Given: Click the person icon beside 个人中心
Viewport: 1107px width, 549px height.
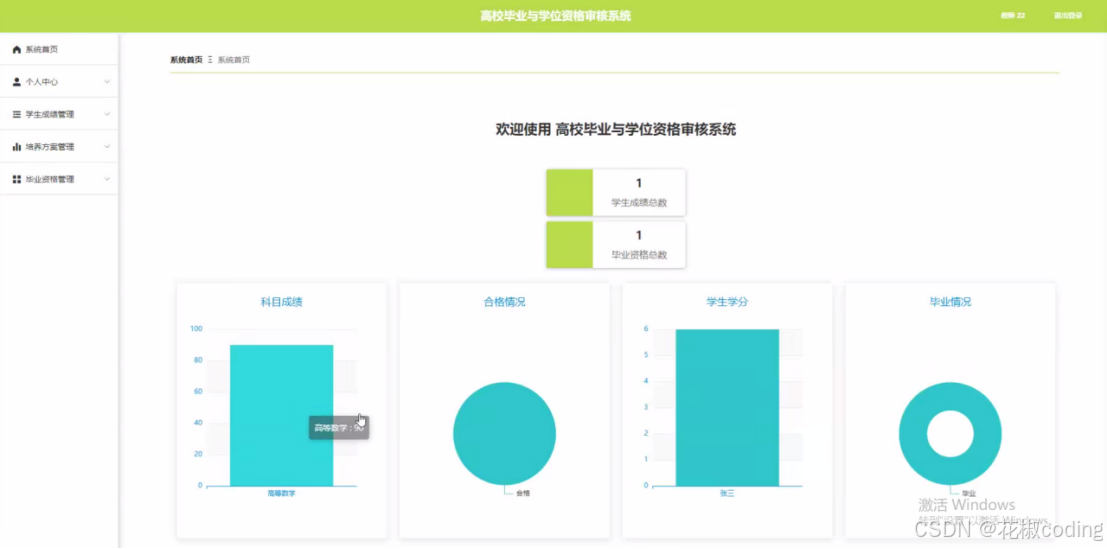Looking at the screenshot, I should [x=17, y=82].
